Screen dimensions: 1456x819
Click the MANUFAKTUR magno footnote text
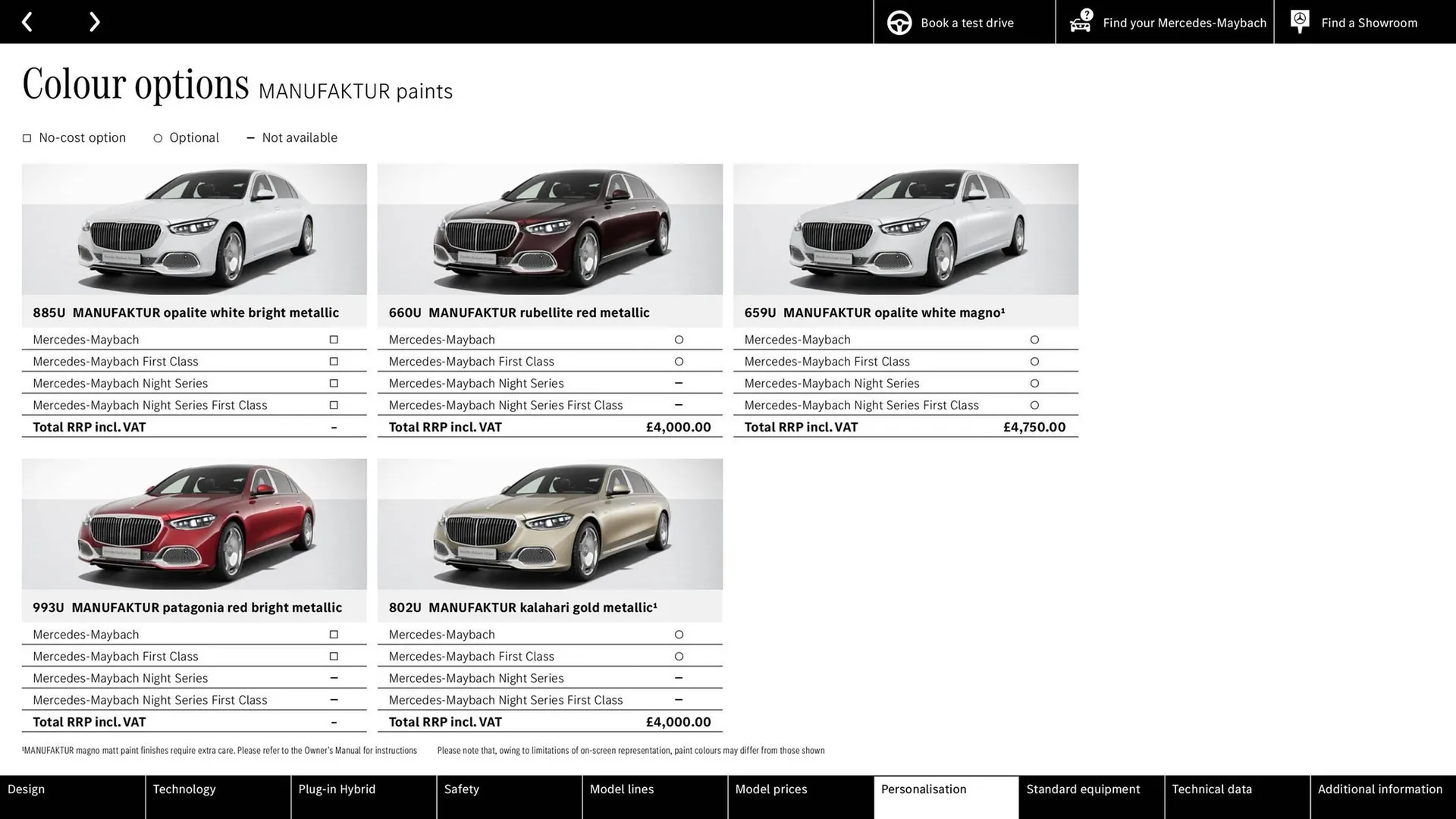pyautogui.click(x=219, y=750)
